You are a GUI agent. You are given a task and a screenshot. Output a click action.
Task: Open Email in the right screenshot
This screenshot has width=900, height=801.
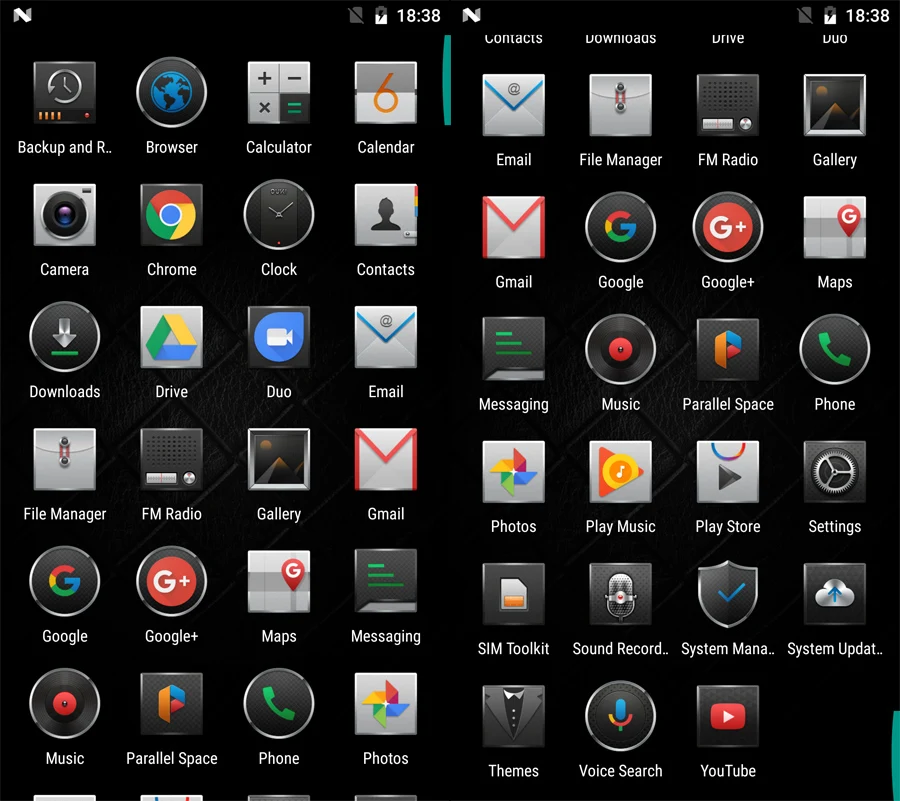(513, 105)
